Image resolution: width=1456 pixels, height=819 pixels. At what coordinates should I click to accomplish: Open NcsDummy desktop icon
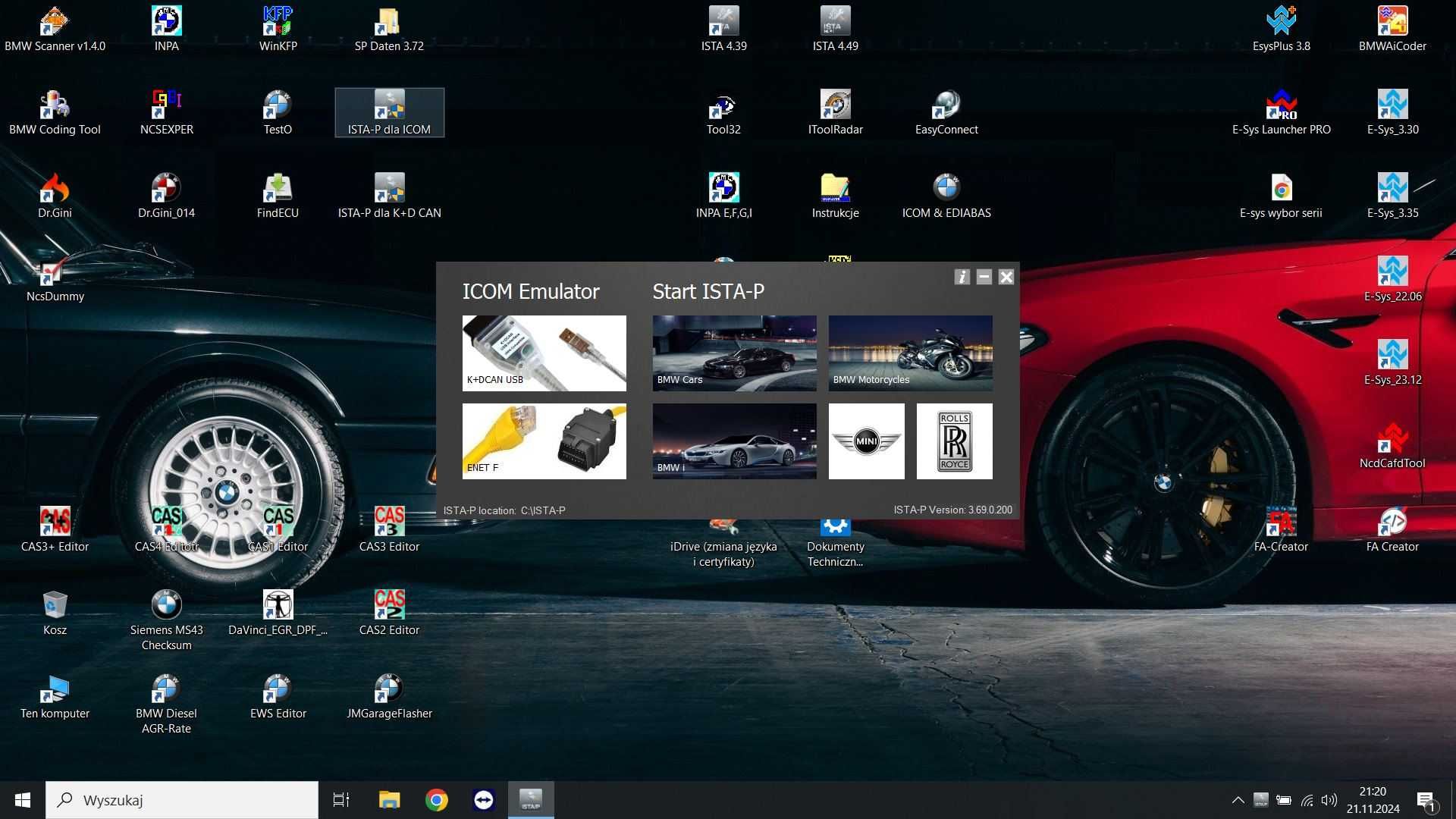point(55,281)
